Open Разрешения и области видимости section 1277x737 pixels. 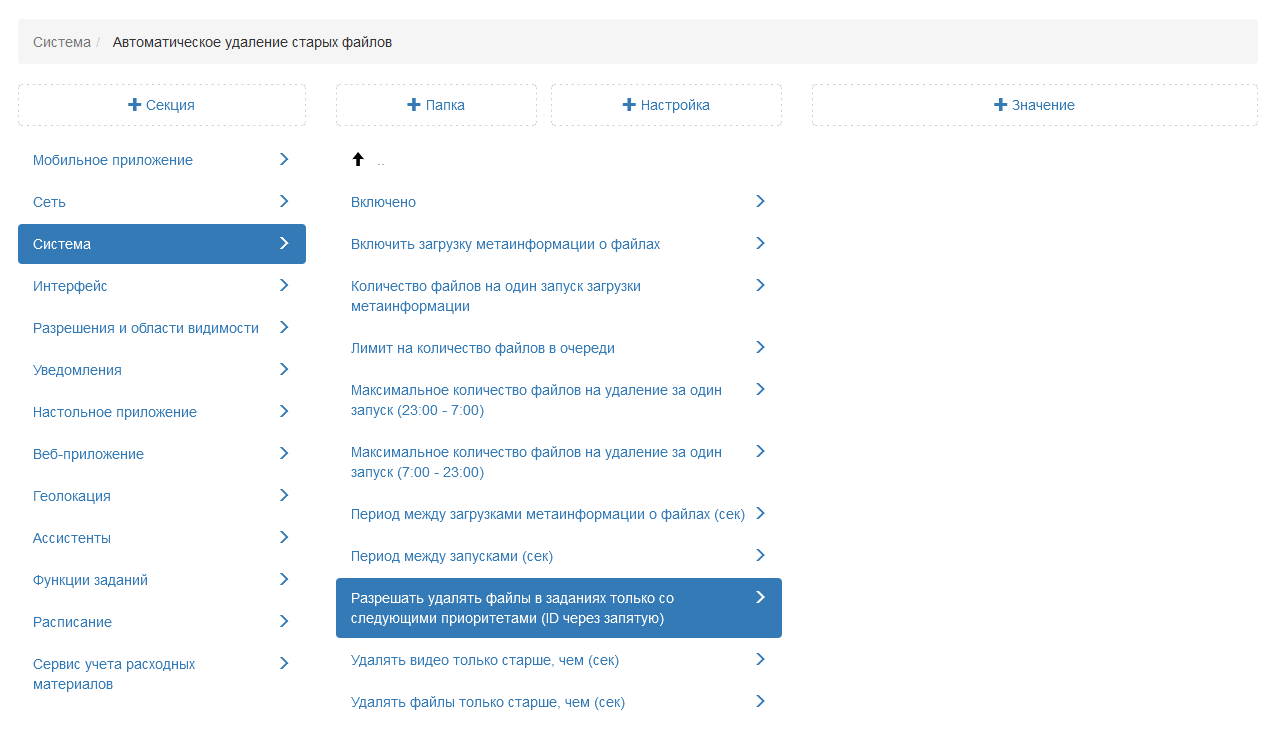click(146, 328)
